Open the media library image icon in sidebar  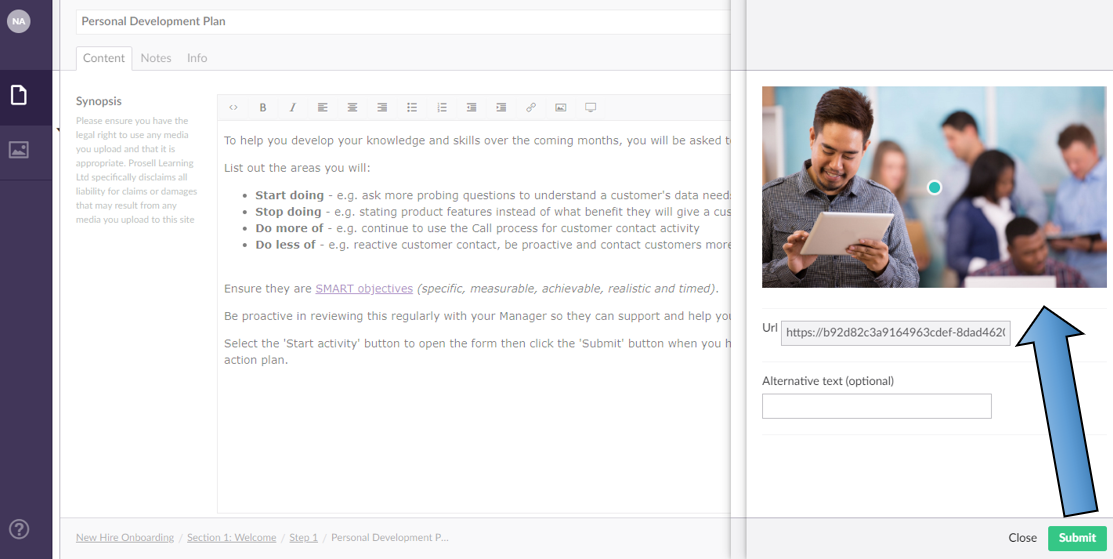point(18,150)
